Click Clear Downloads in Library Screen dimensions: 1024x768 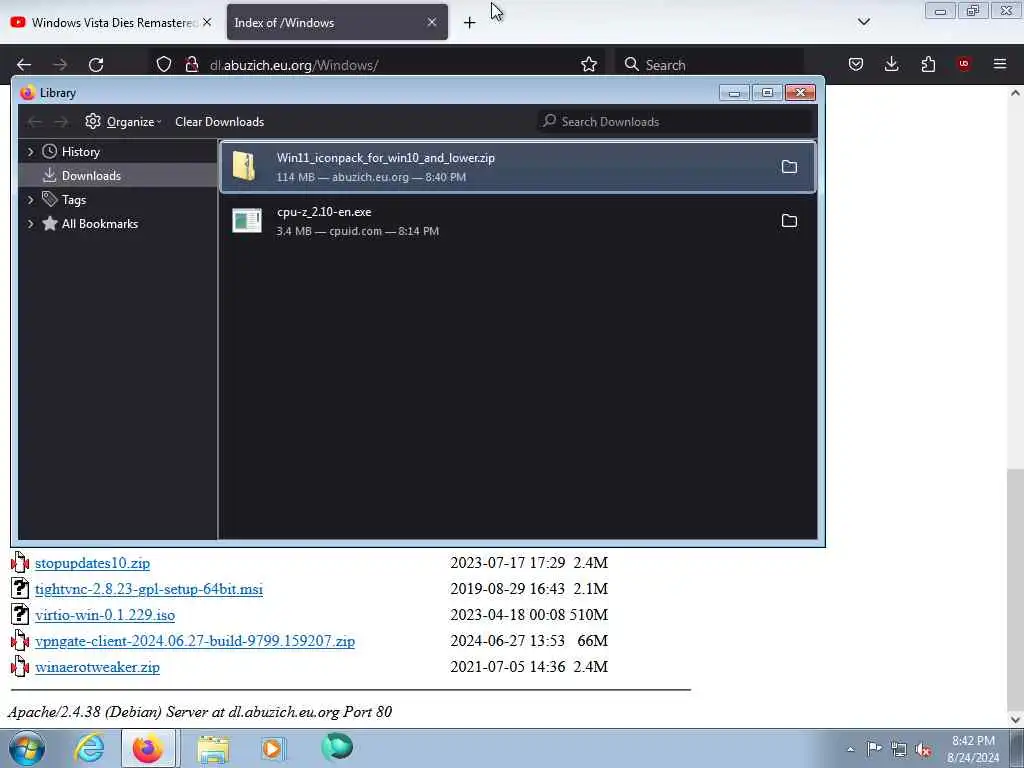pos(219,121)
